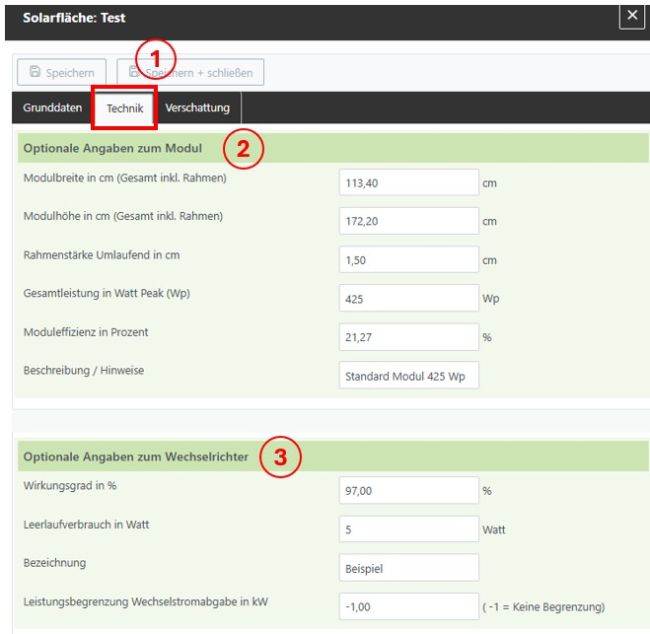
Task: Edit the Modulbreite field showing 113,40
Action: click(409, 182)
